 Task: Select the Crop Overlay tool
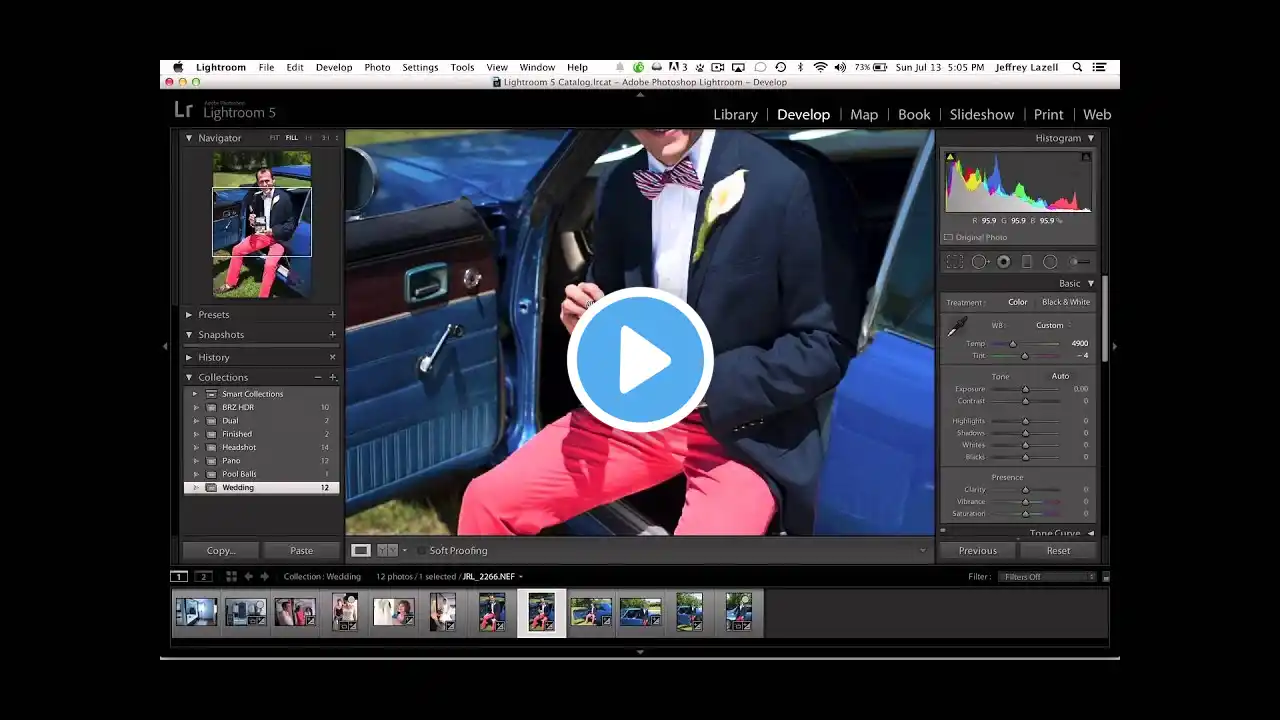(955, 262)
